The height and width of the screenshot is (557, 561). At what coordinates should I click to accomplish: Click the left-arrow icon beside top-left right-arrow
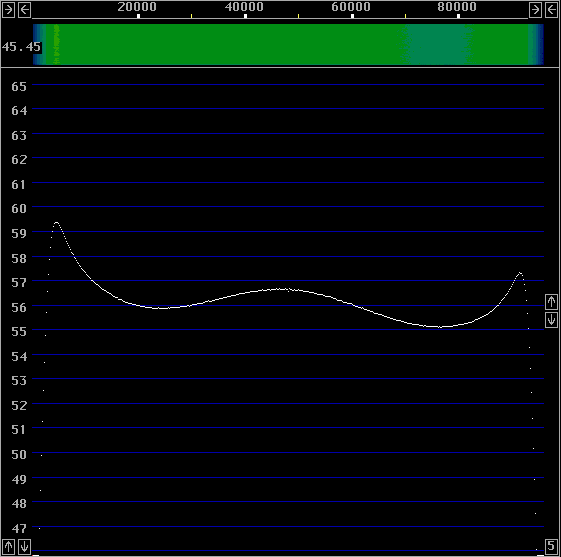coord(24,10)
